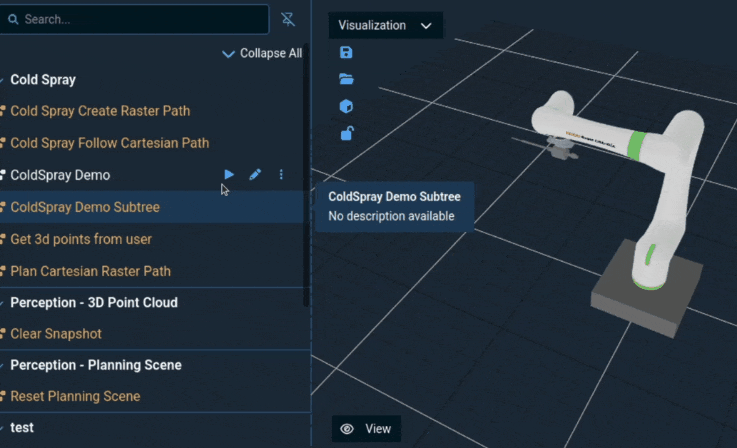Click the search magnifier icon
This screenshot has height=448, width=737.
pyautogui.click(x=13, y=19)
